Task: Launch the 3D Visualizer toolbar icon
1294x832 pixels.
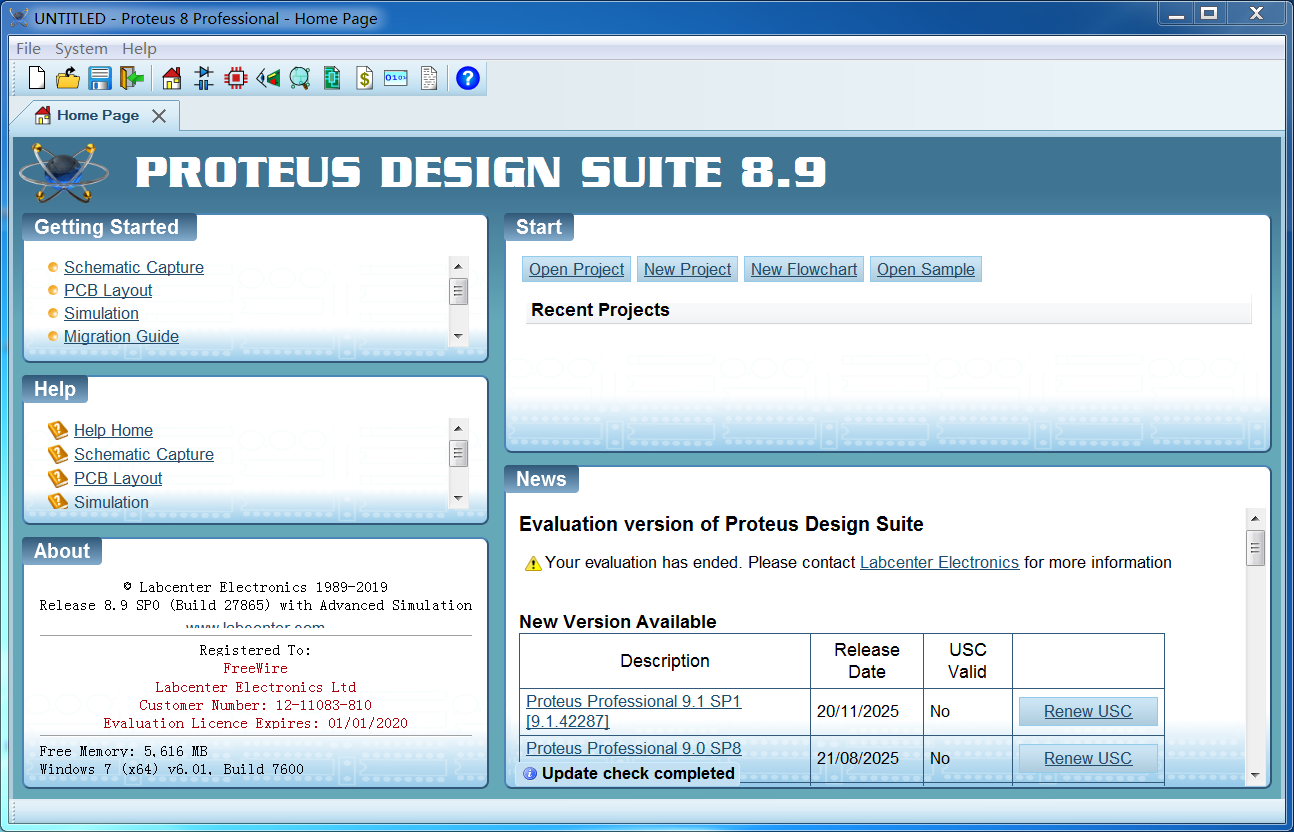Action: 268,78
